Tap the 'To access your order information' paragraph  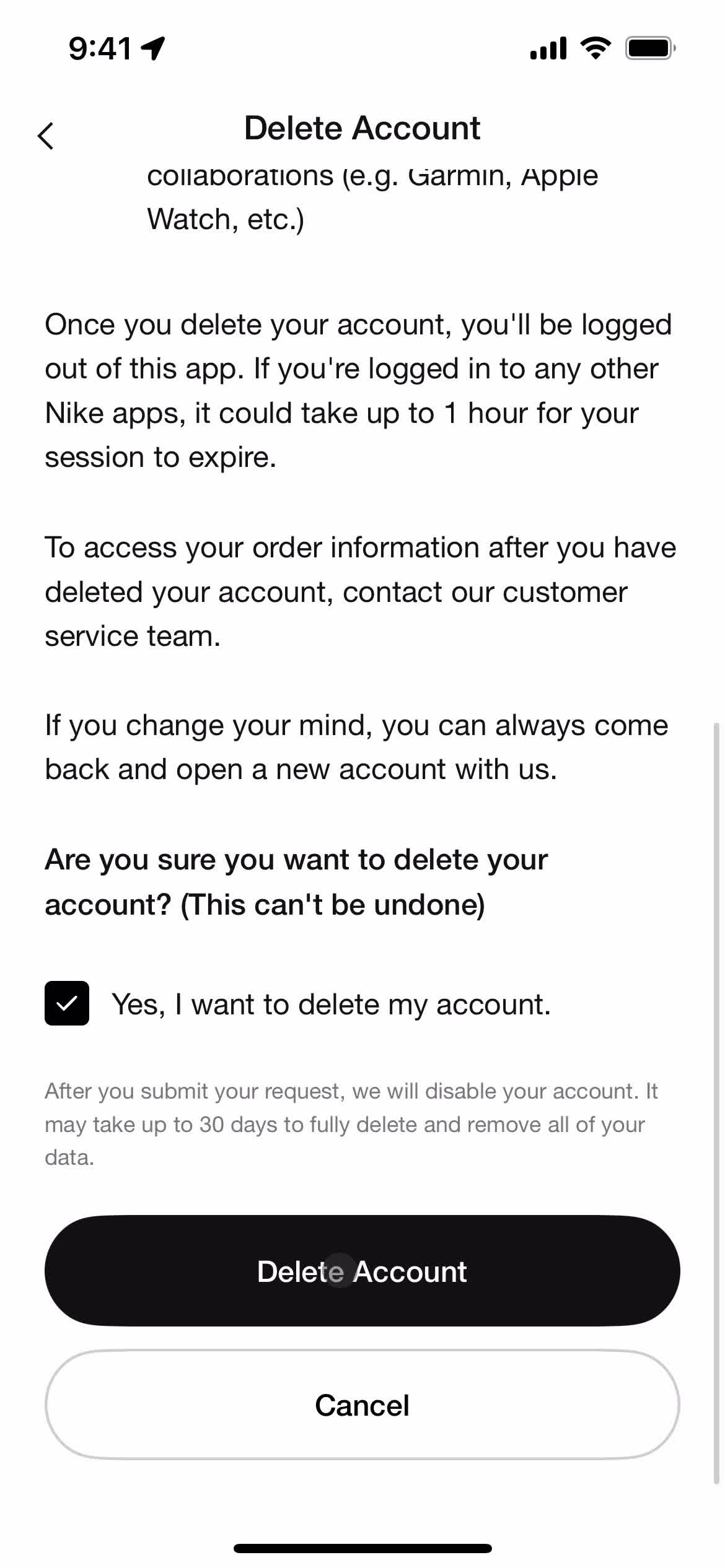(x=361, y=591)
